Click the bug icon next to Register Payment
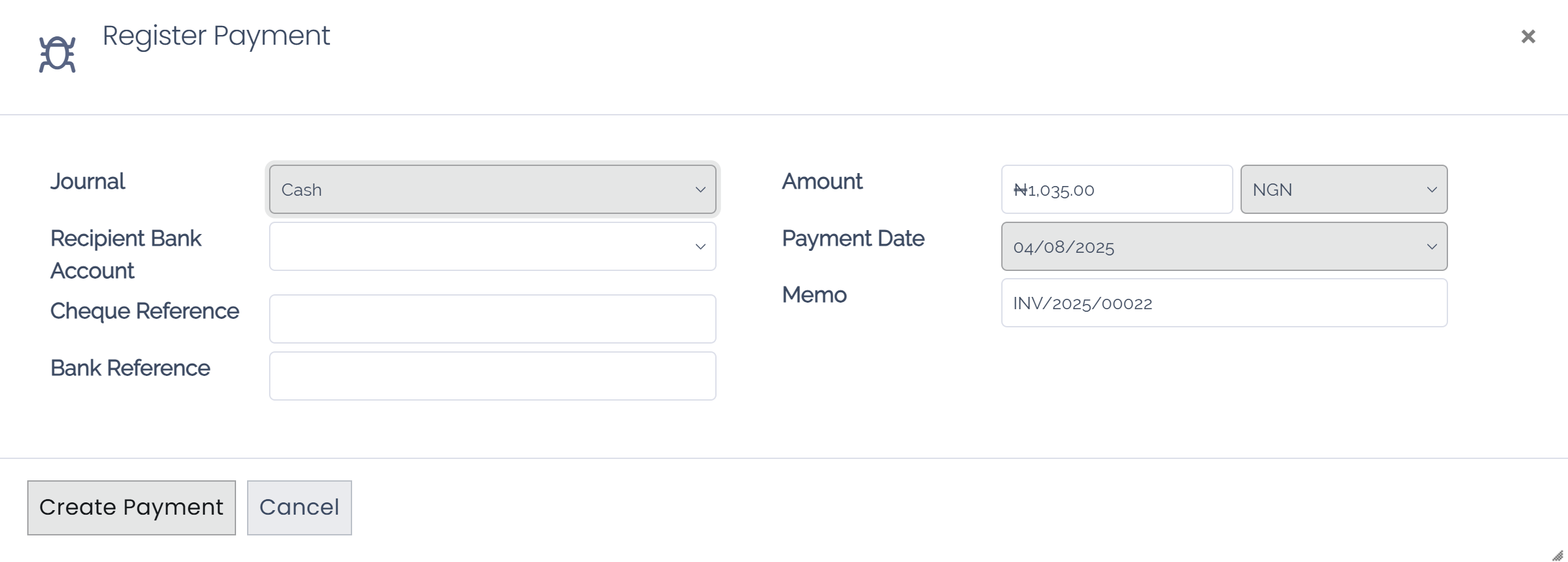Screen dimensions: 1568x562 click(57, 52)
